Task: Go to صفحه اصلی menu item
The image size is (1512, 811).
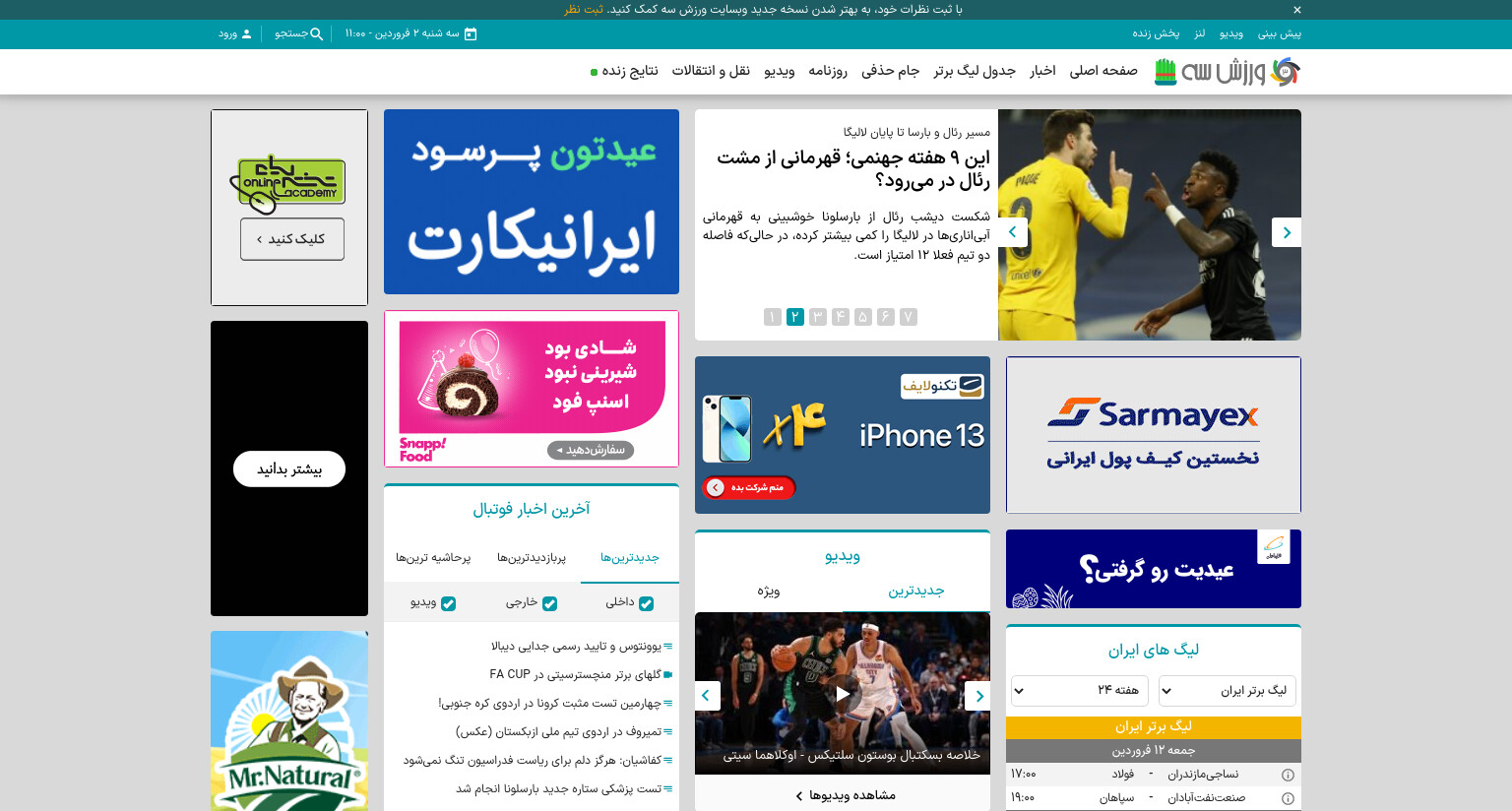Action: pyautogui.click(x=1103, y=71)
